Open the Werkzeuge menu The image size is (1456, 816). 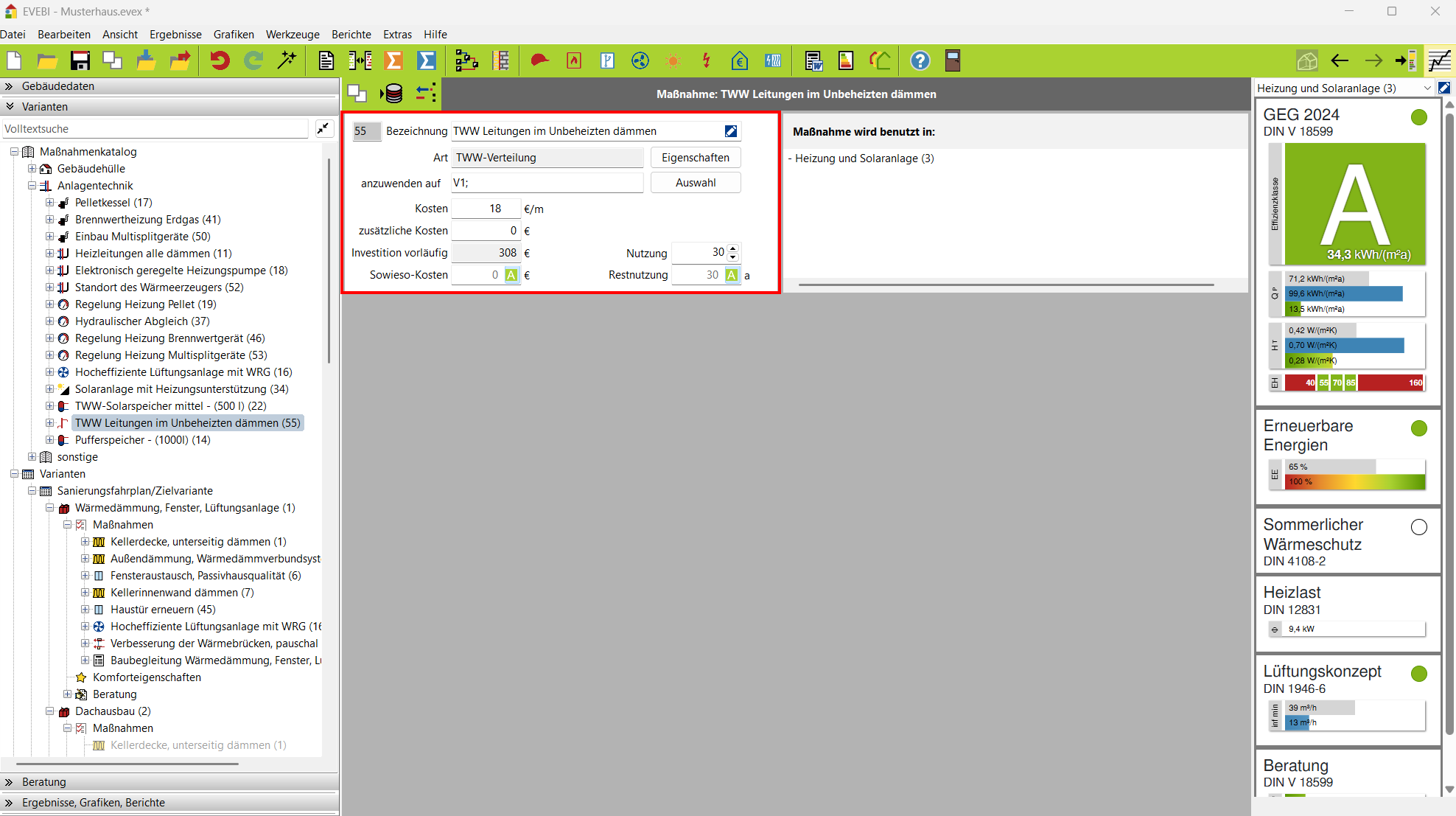click(293, 35)
